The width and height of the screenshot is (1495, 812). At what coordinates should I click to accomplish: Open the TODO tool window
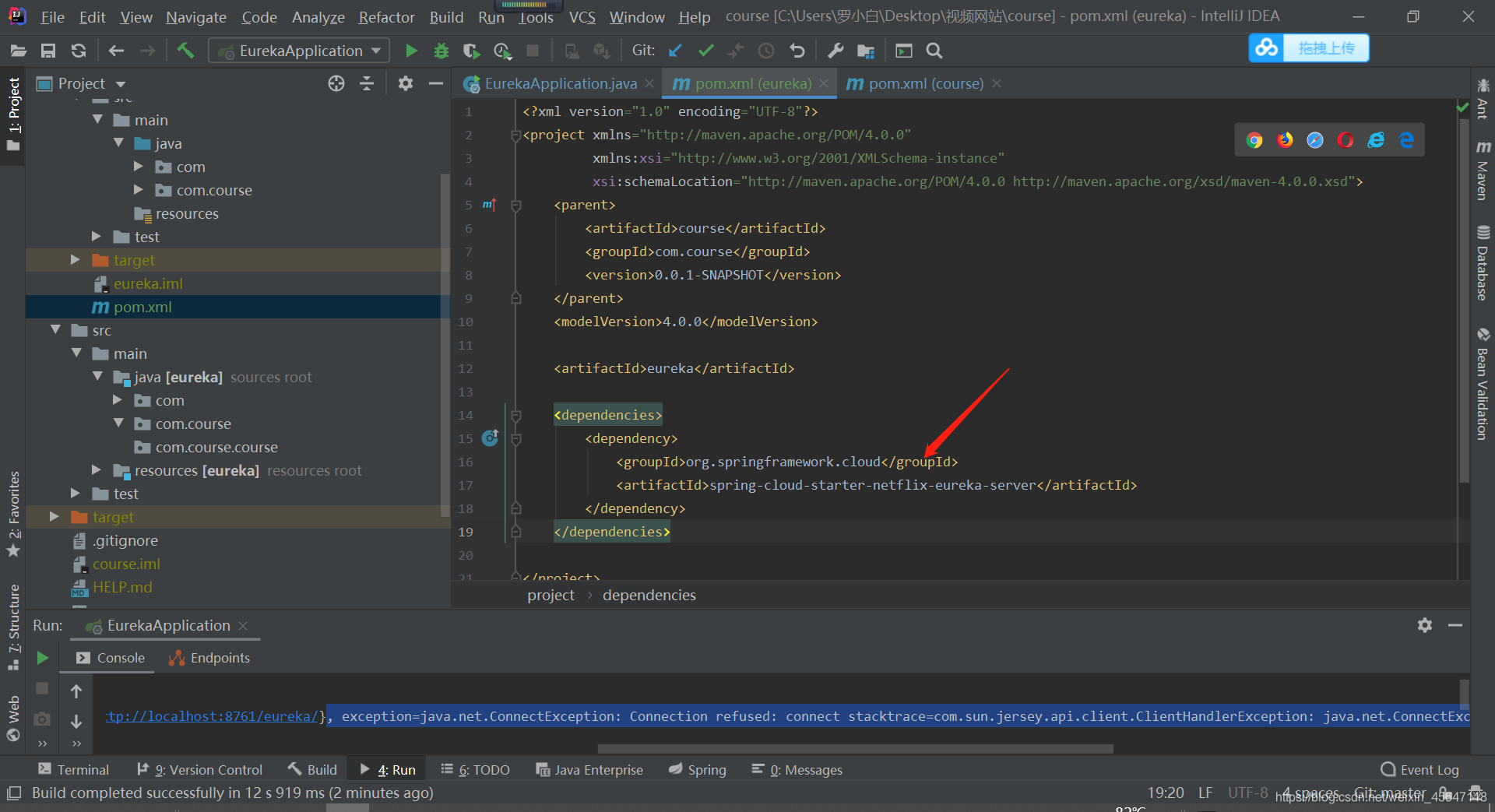point(476,770)
